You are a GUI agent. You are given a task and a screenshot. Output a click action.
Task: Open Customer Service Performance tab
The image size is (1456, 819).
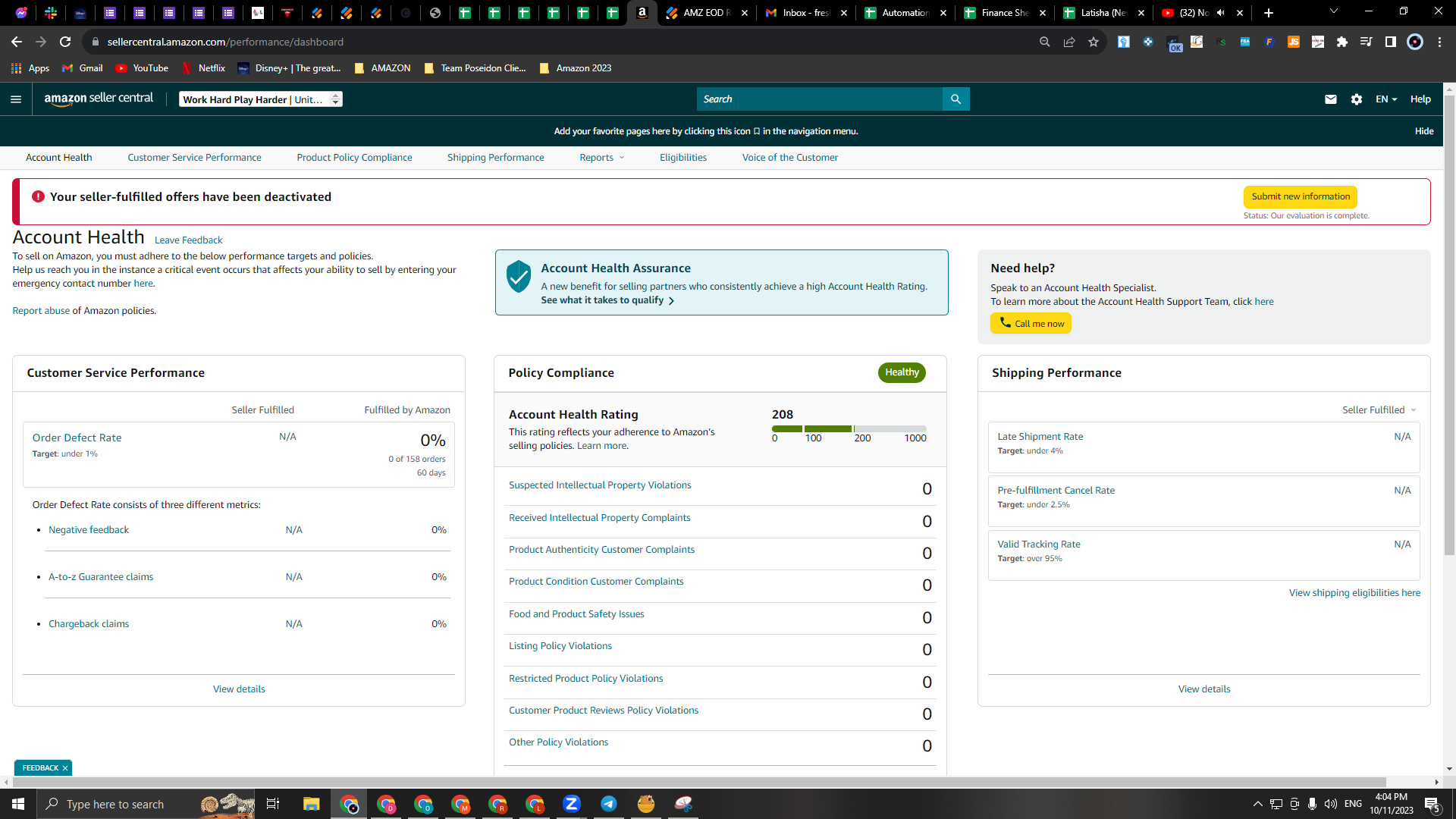tap(194, 158)
